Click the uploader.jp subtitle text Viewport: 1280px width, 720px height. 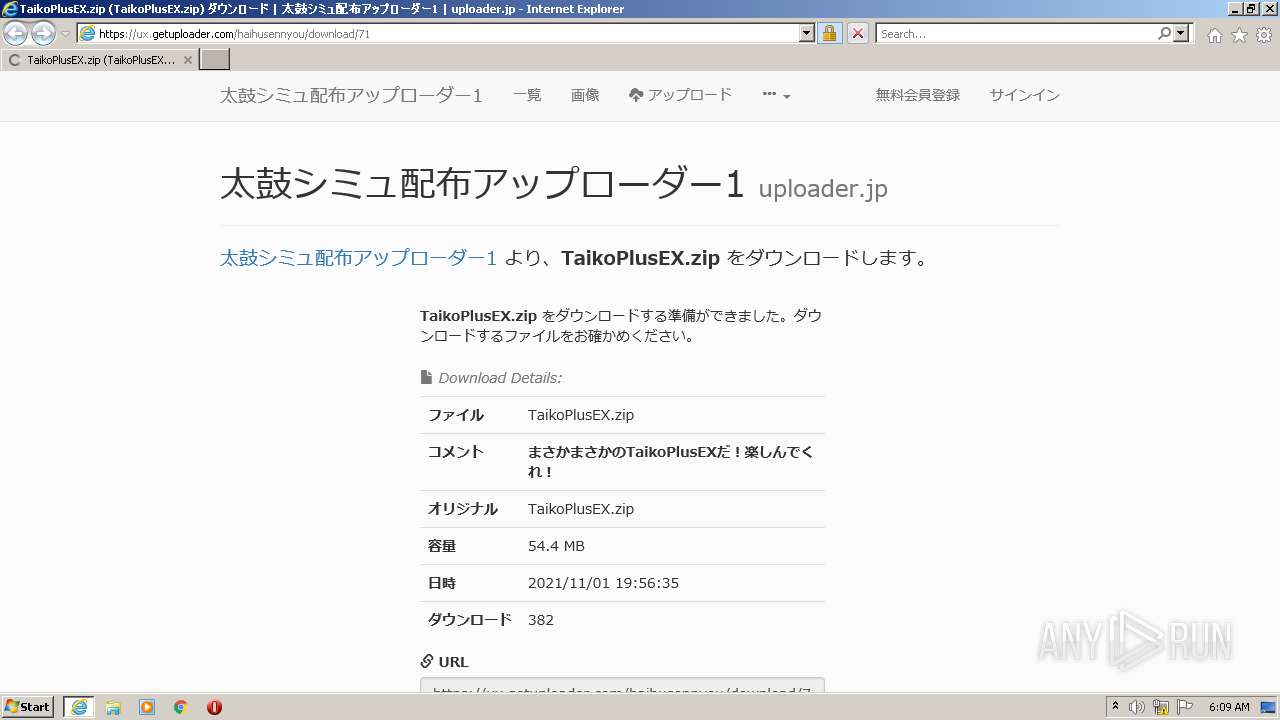click(x=823, y=189)
